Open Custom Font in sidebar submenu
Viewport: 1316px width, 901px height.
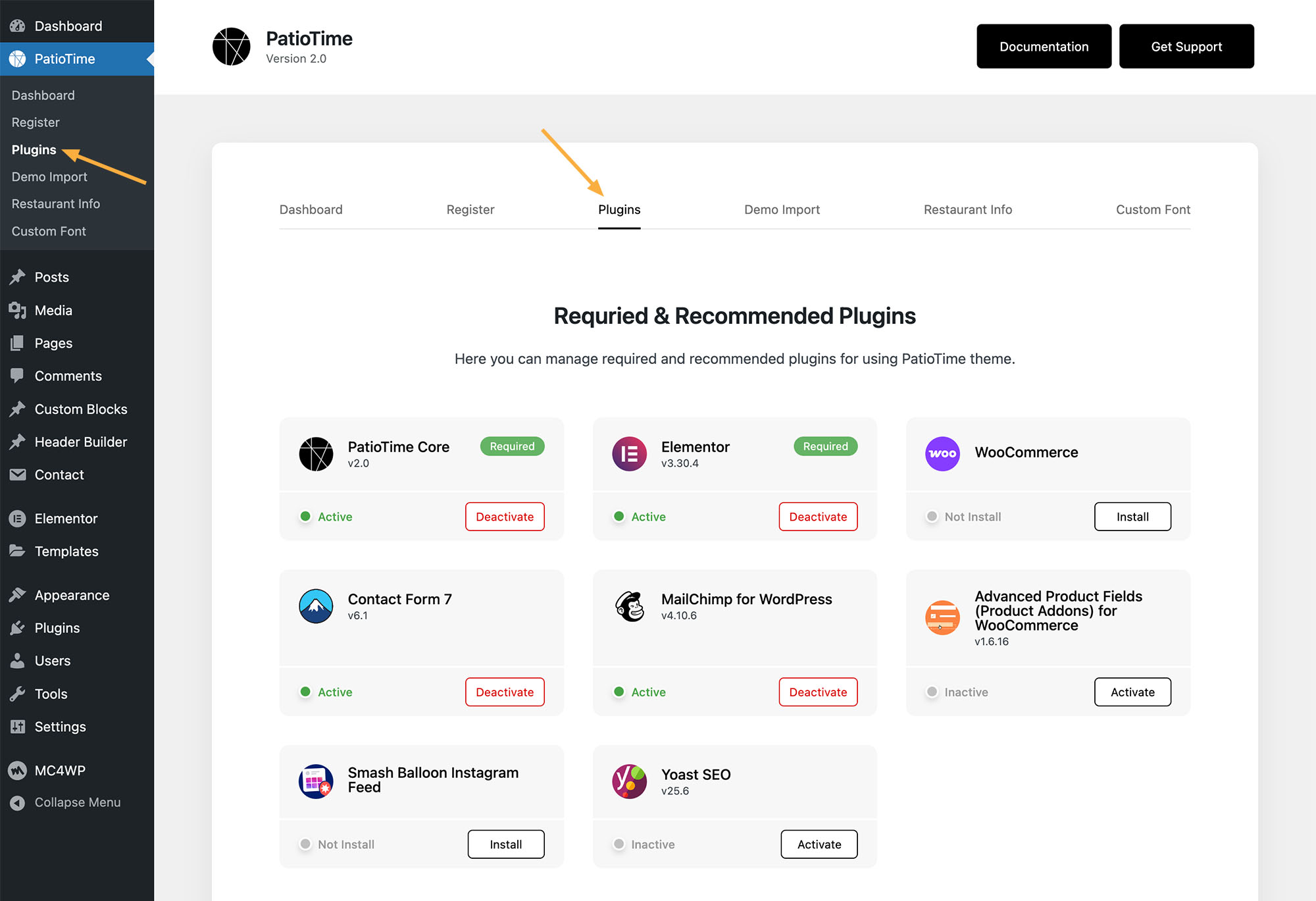[x=49, y=231]
